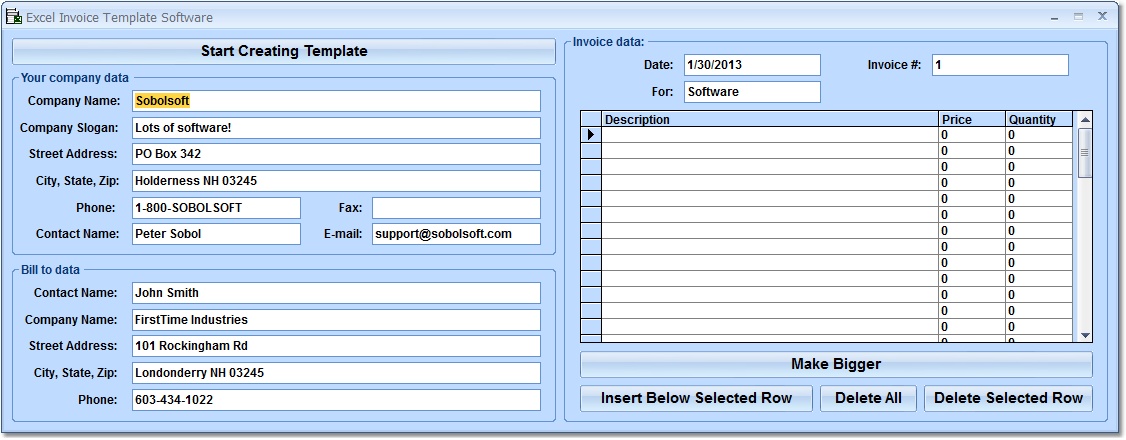The image size is (1126, 440).
Task: Click the Price column header
Action: coord(972,119)
